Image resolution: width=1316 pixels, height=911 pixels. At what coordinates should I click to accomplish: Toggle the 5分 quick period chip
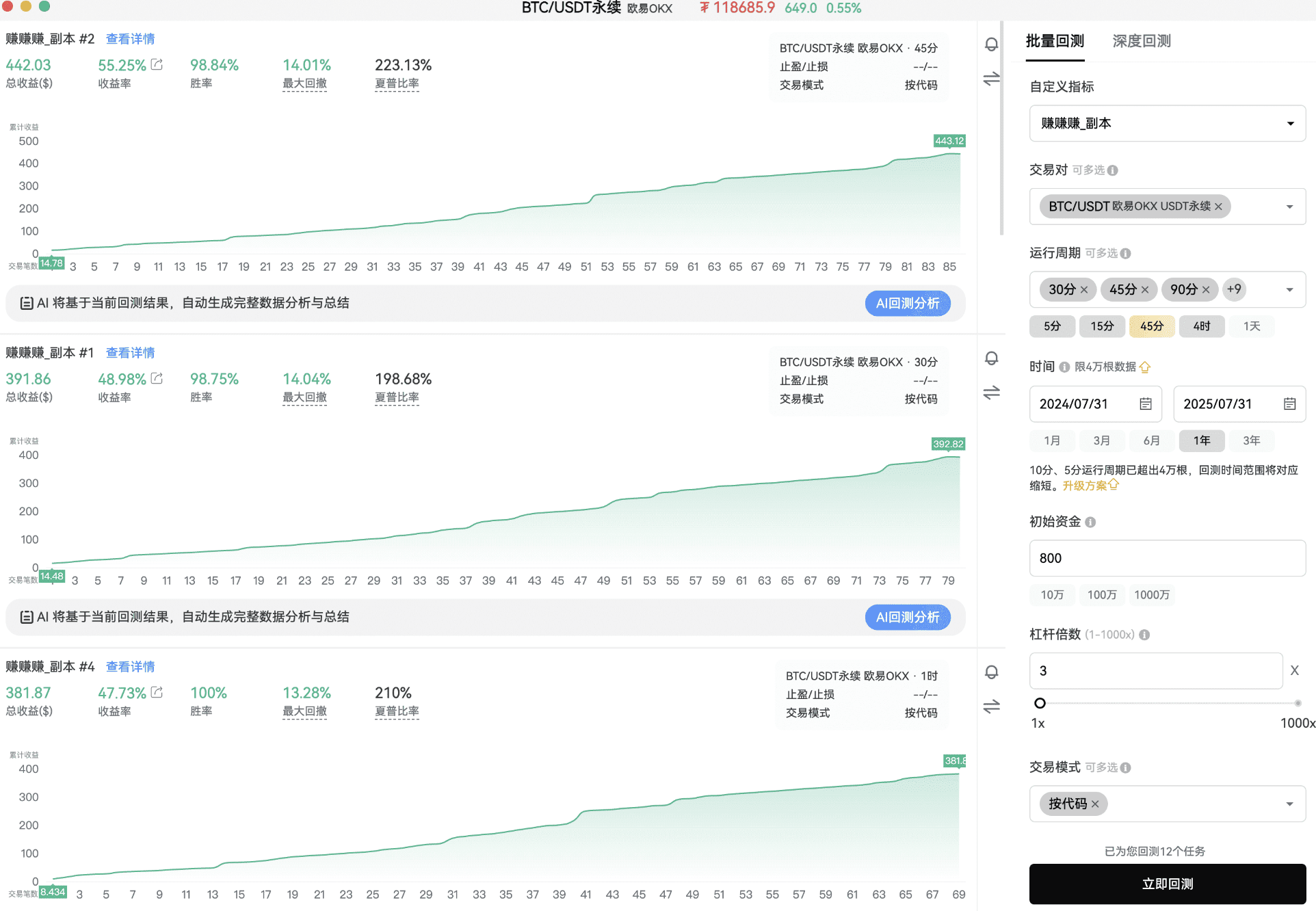(1052, 326)
